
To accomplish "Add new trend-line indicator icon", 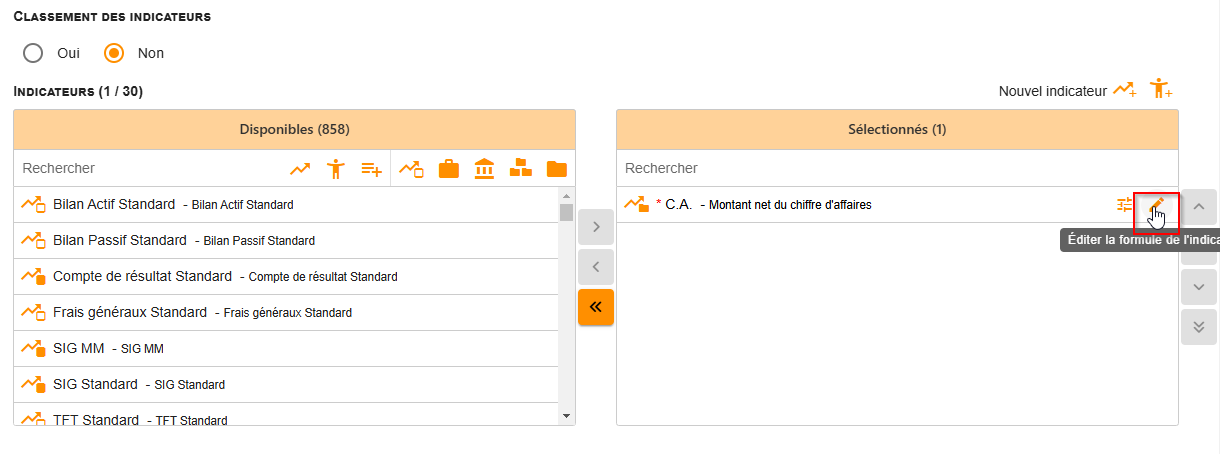I will tap(1125, 90).
